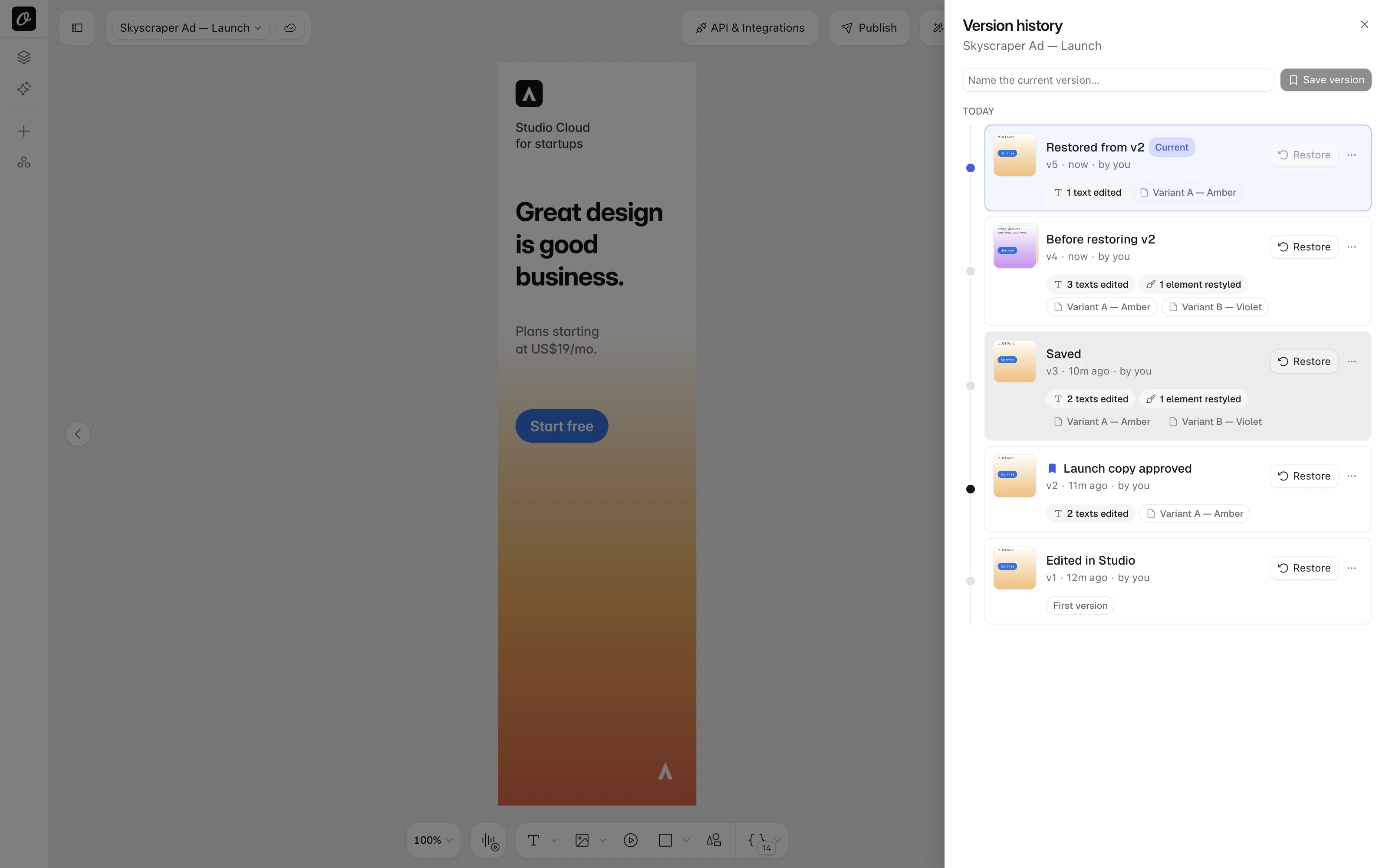Click 1 element restyled tag in v4
This screenshot has height=868, width=1389.
tap(1193, 284)
